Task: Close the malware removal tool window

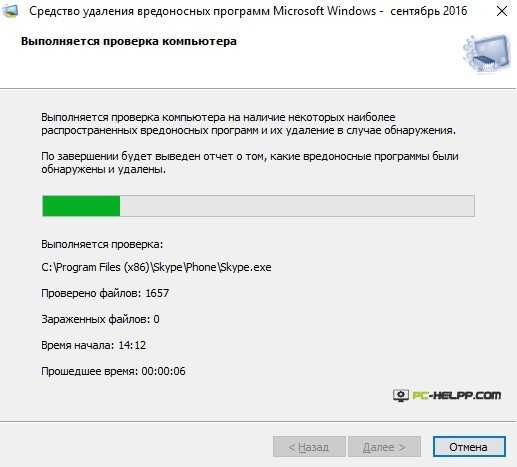Action: click(x=502, y=11)
